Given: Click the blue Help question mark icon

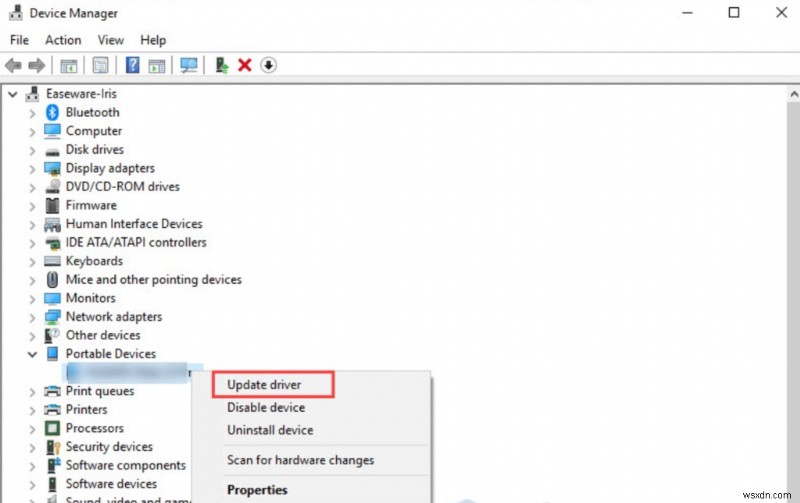Looking at the screenshot, I should 132,65.
